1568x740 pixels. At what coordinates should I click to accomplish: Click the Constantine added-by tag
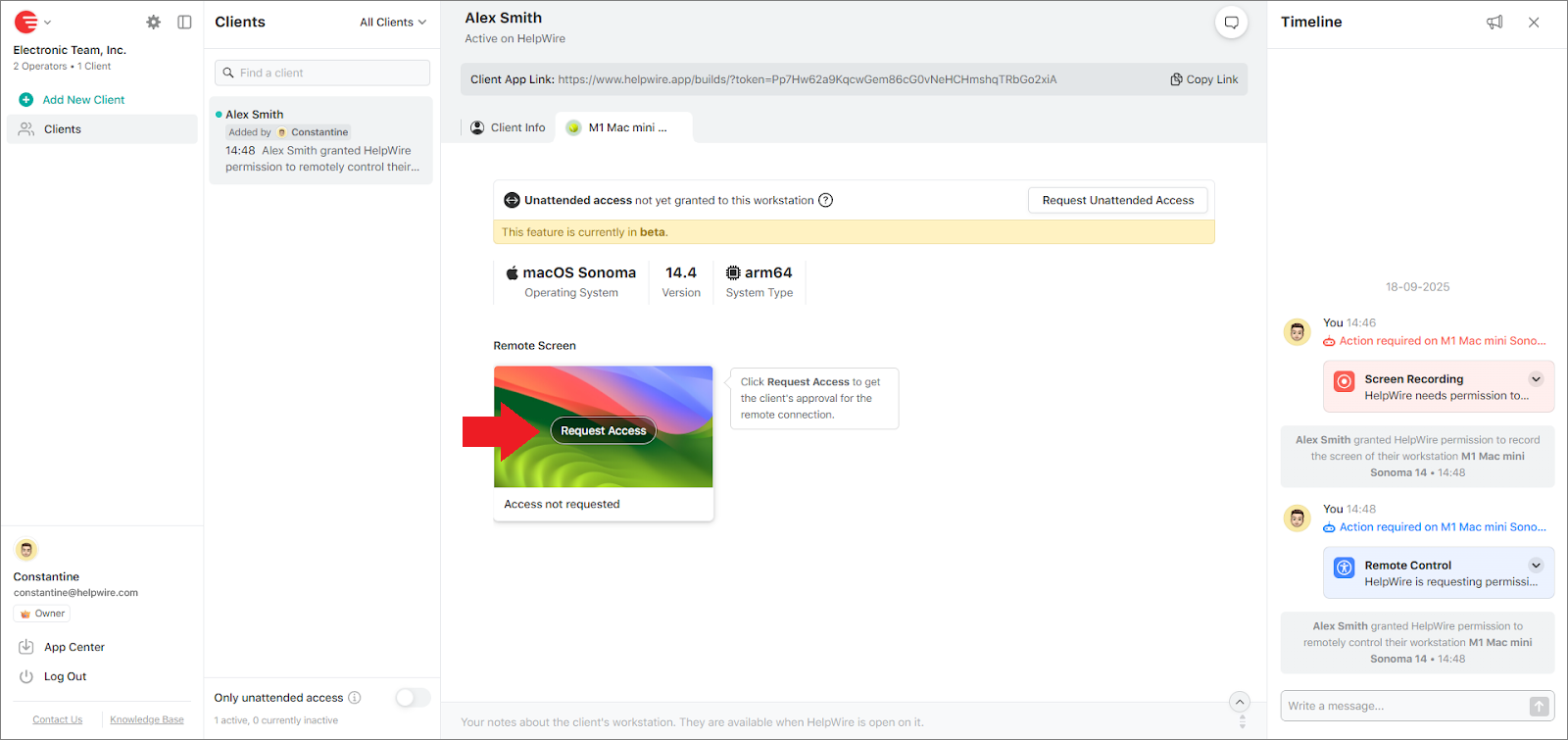coord(313,132)
